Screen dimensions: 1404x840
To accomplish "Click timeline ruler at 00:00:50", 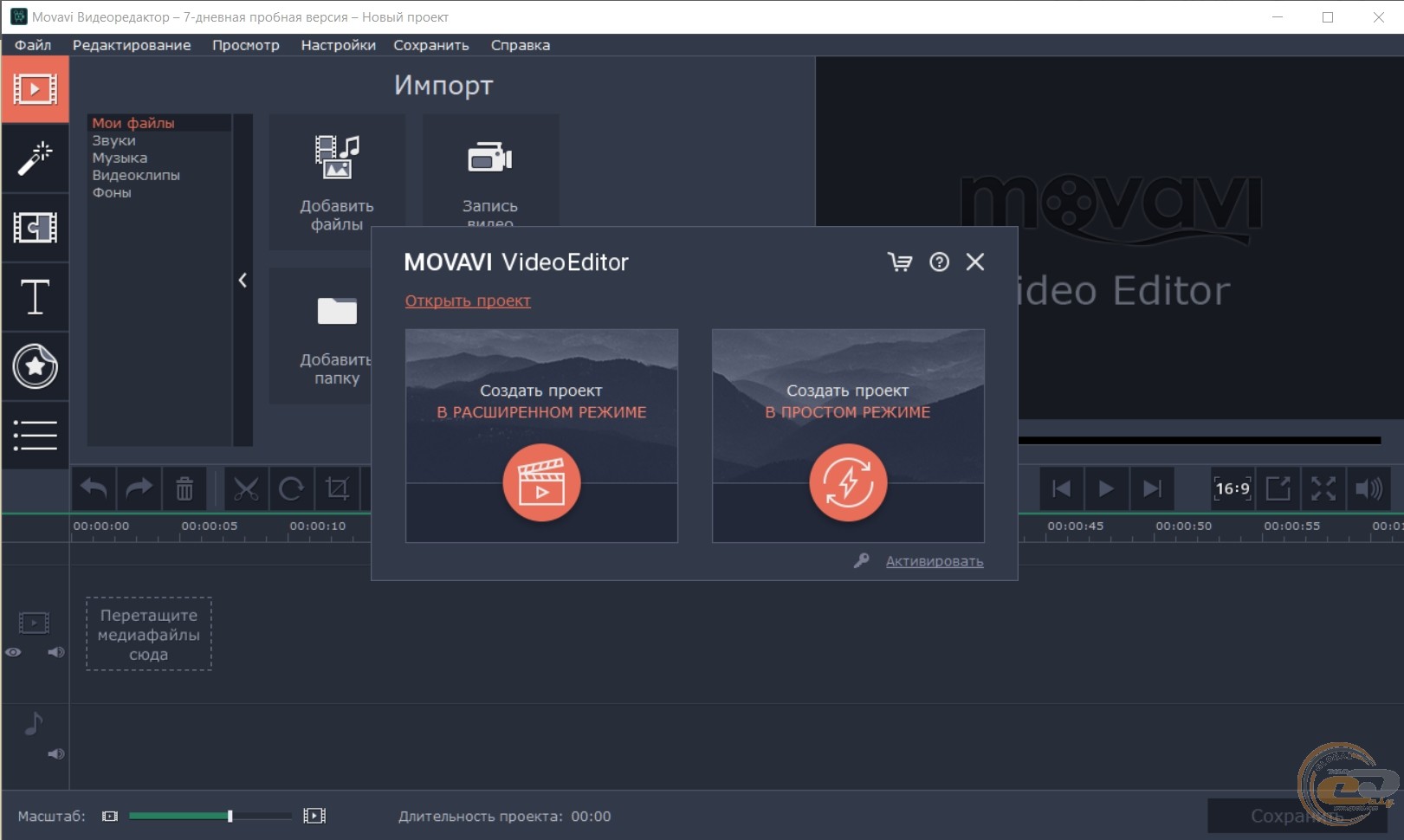I will point(1183,526).
